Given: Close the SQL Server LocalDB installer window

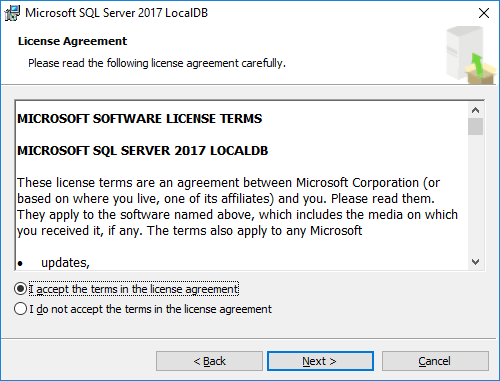Looking at the screenshot, I should pos(484,13).
